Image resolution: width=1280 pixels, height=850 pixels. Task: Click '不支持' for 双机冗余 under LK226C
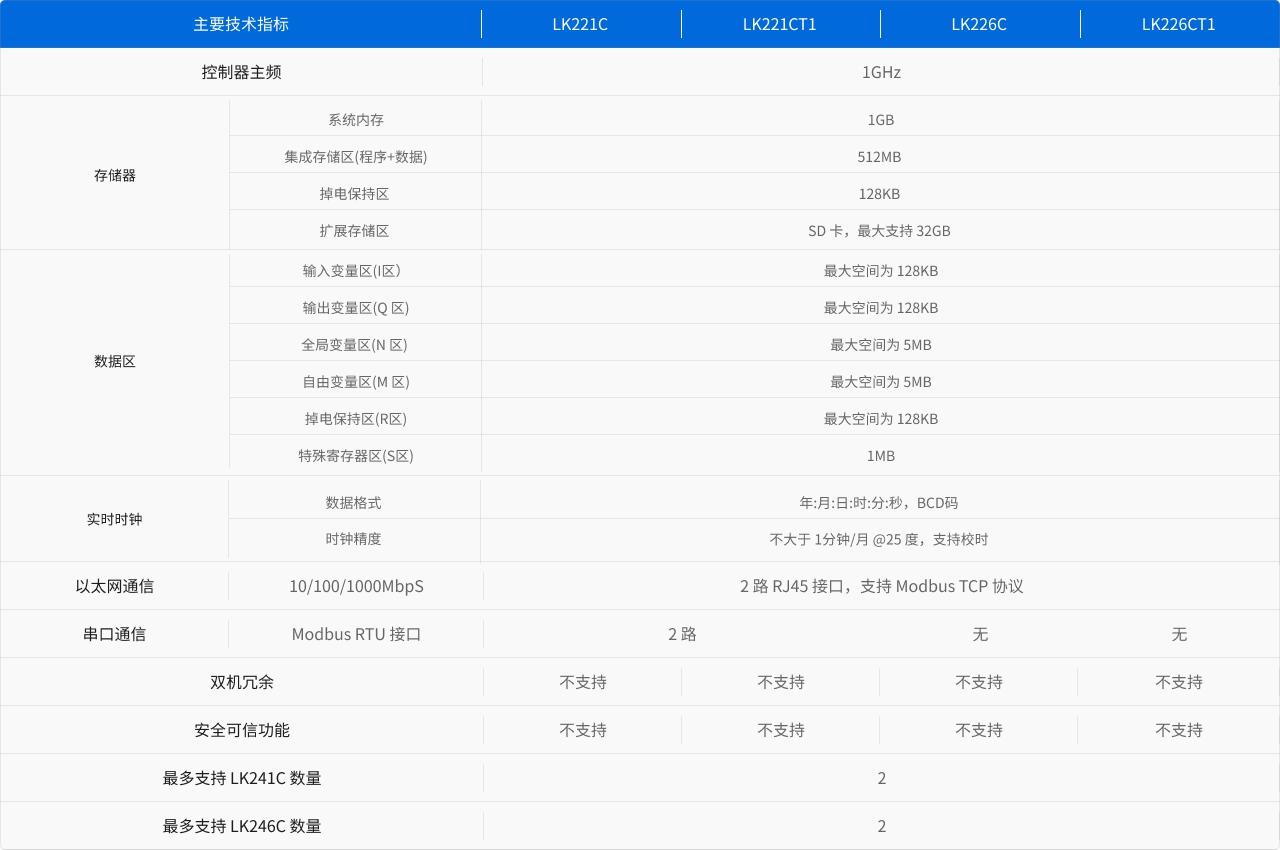tap(979, 682)
